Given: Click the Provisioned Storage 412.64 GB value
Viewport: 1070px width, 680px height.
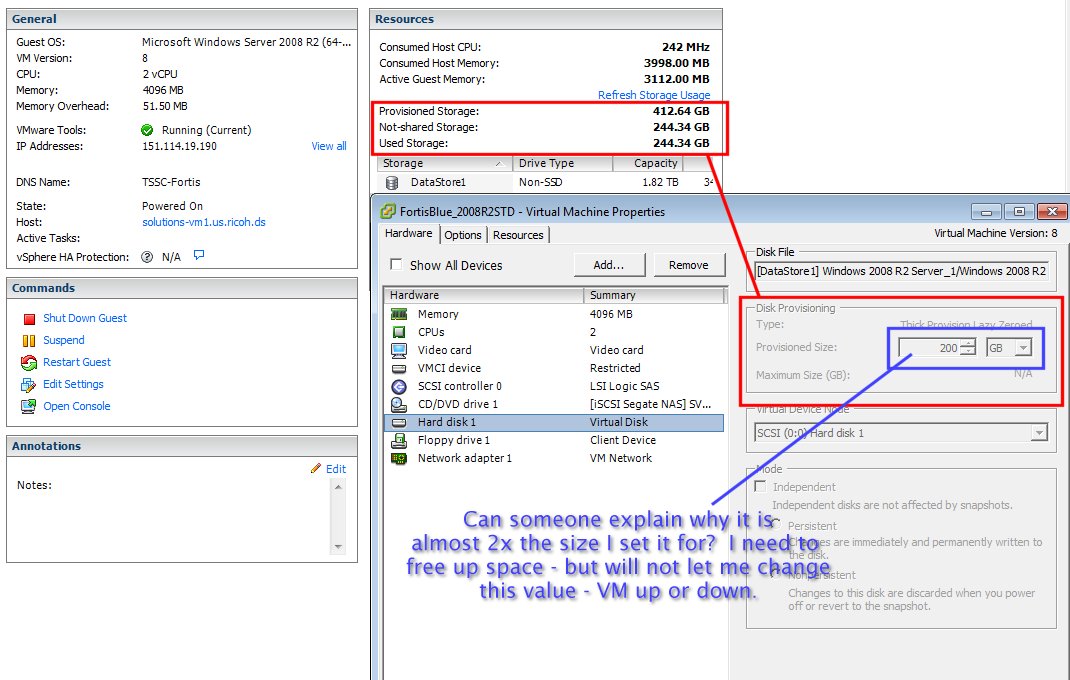Looking at the screenshot, I should point(681,111).
